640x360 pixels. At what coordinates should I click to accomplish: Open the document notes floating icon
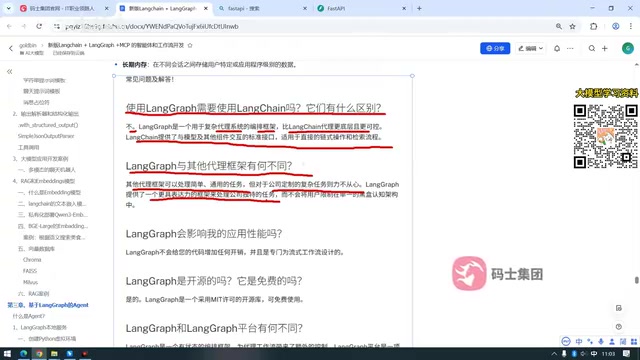click(x=619, y=308)
